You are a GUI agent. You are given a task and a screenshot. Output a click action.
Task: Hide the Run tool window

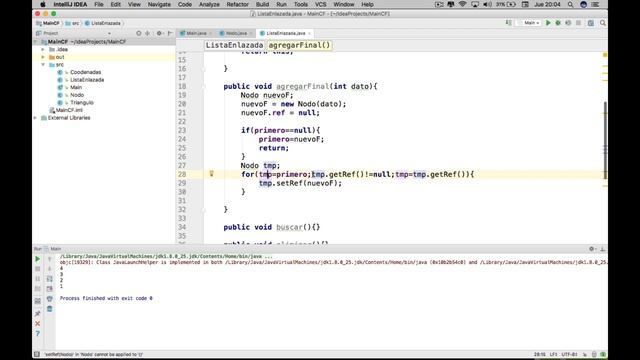[x=602, y=249]
